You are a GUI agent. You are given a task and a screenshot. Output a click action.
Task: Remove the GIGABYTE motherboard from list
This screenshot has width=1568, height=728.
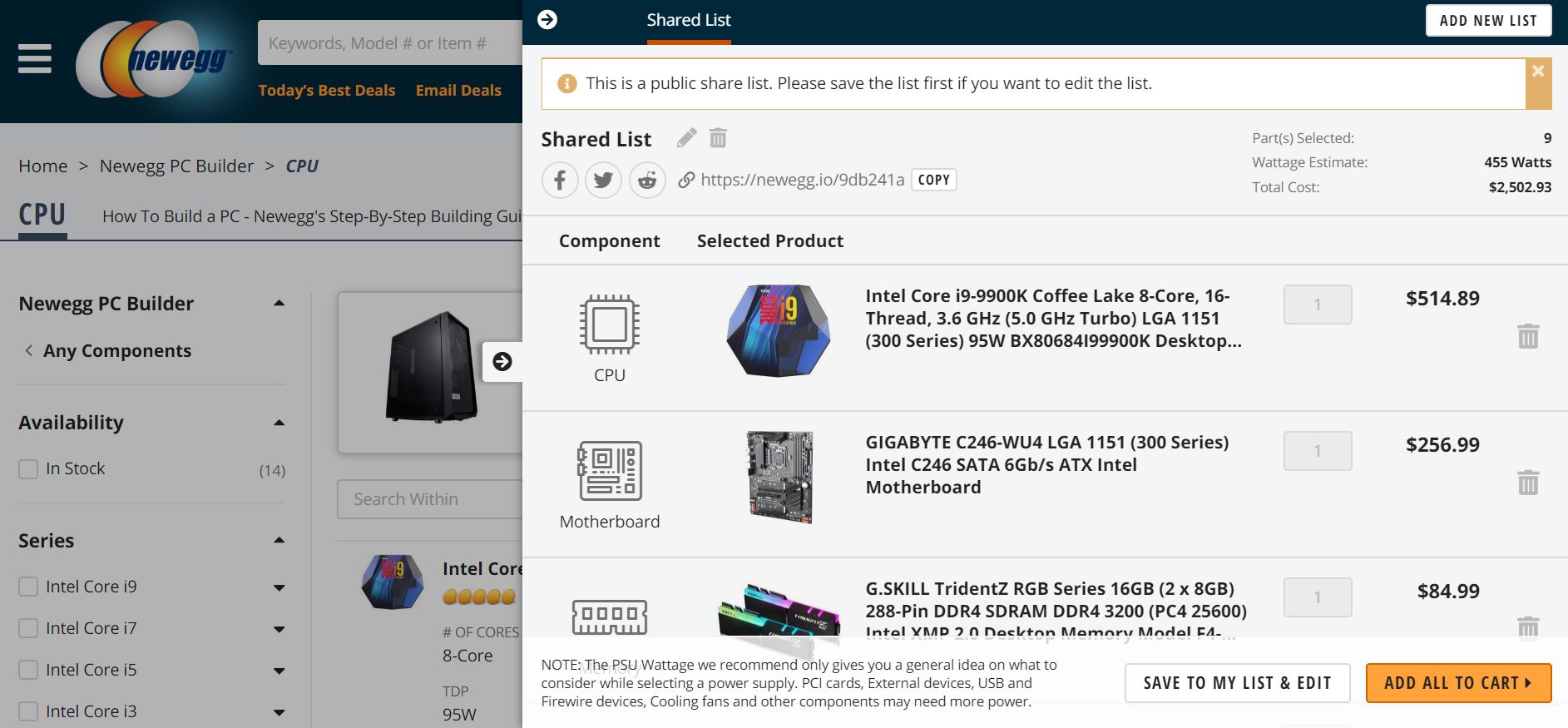tap(1528, 483)
